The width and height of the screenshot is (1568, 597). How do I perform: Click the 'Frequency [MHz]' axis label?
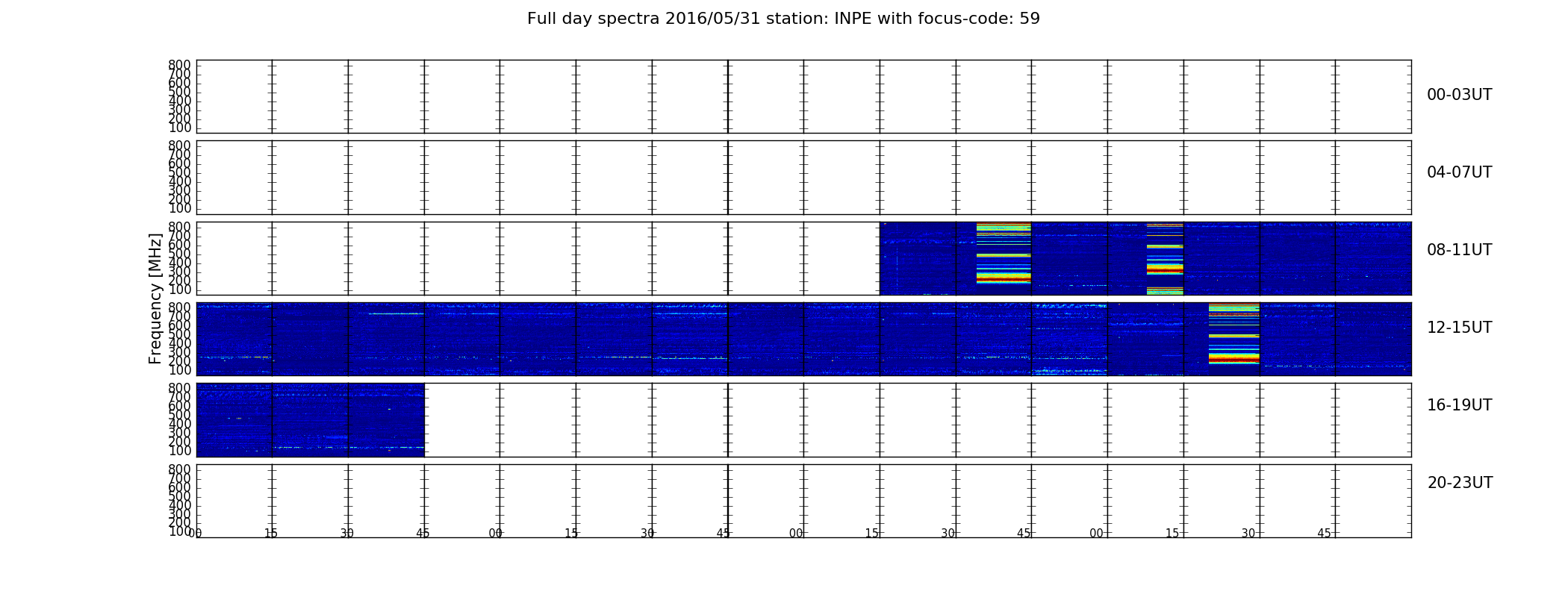[155, 298]
